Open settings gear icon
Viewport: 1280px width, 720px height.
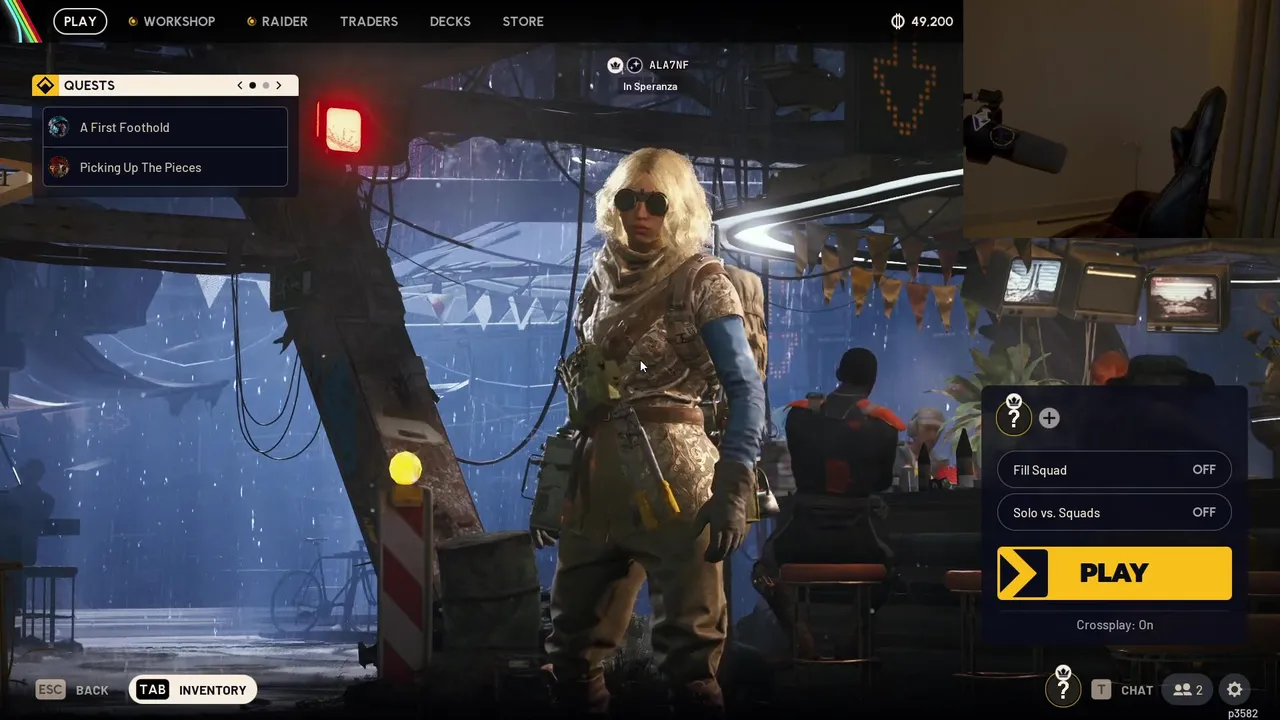click(x=1235, y=690)
